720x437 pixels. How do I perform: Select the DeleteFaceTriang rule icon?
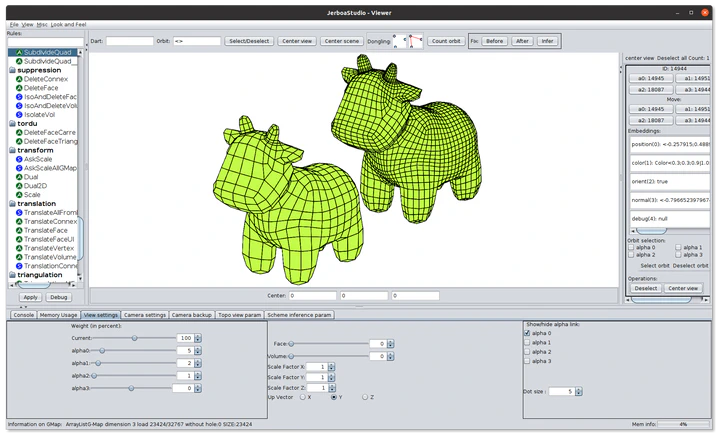[19, 141]
